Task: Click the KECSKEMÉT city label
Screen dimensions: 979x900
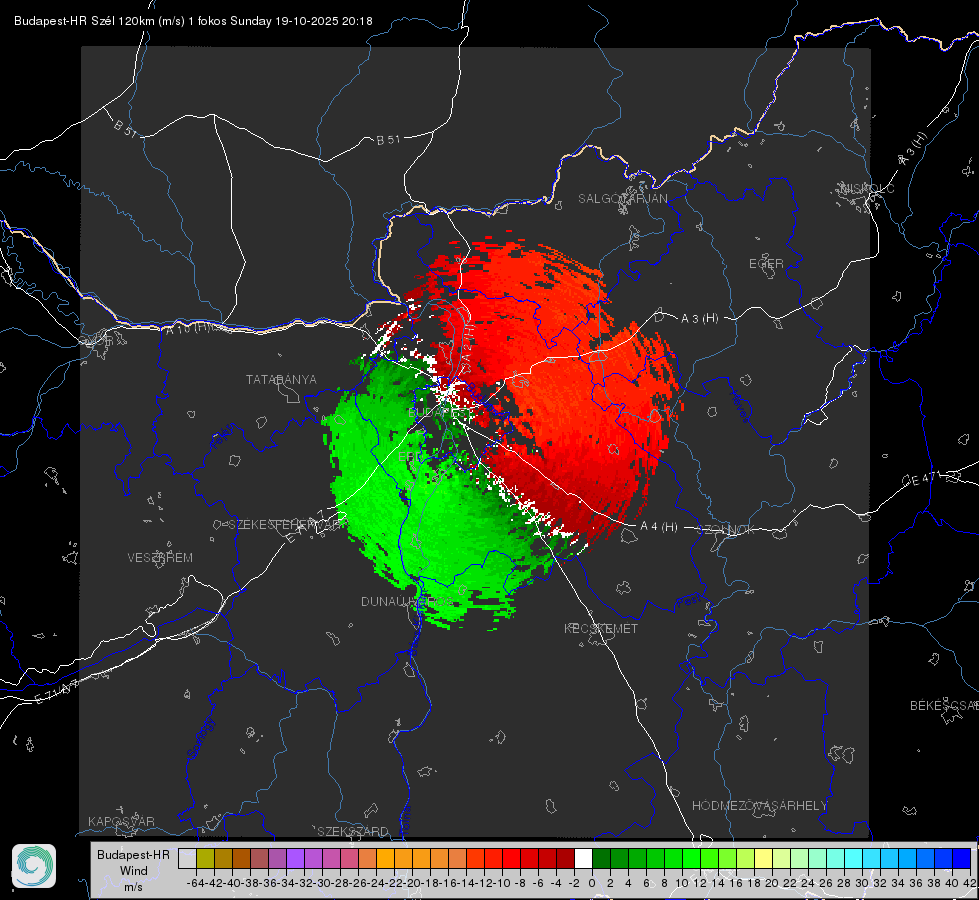Action: (601, 629)
